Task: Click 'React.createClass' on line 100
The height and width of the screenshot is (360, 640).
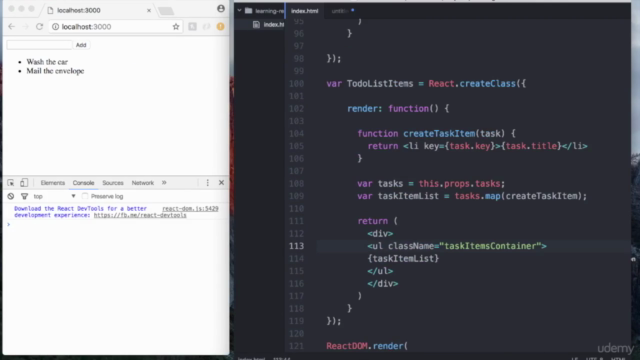Action: tap(472, 84)
